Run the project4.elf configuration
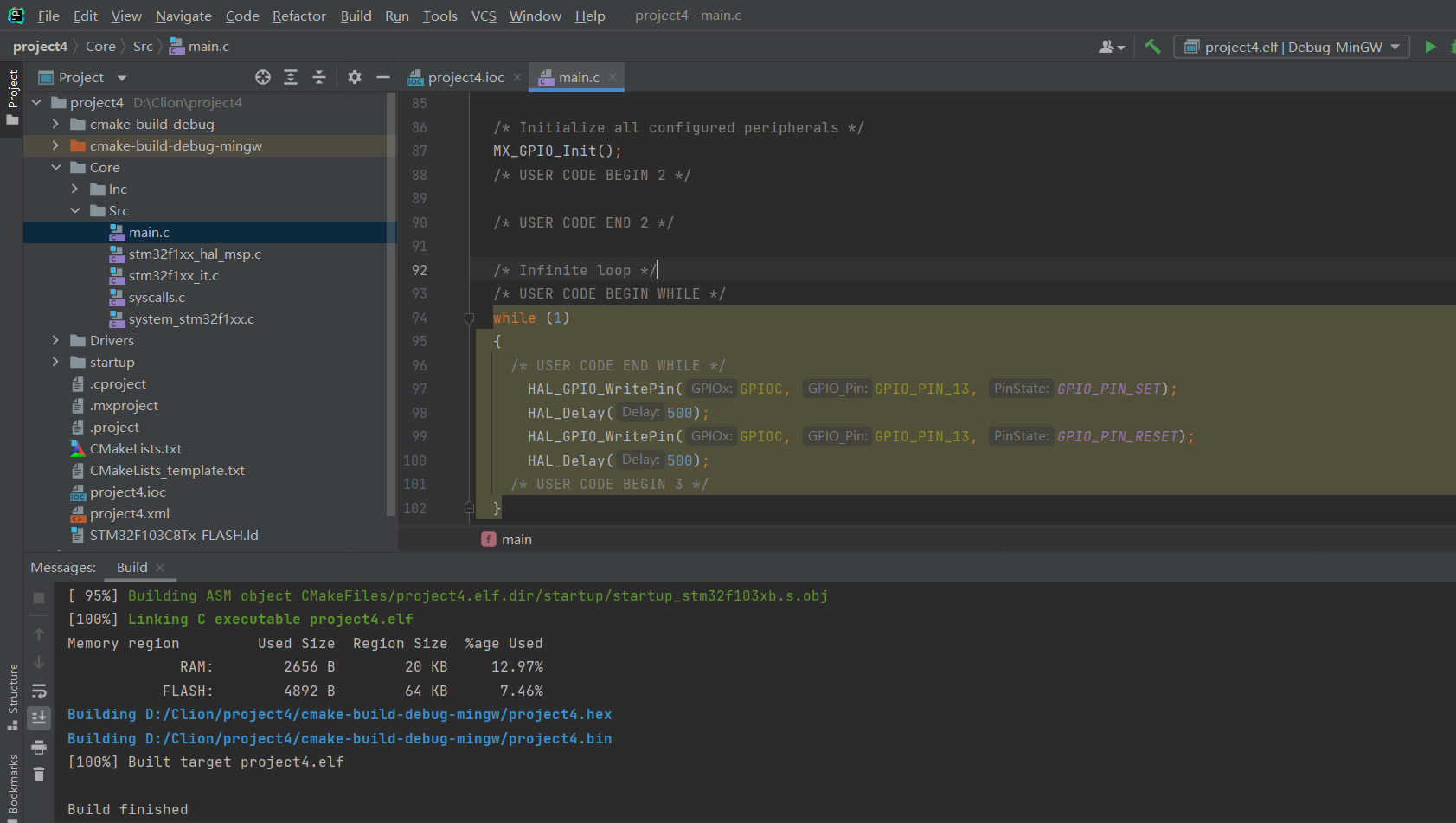This screenshot has width=1456, height=823. tap(1430, 47)
